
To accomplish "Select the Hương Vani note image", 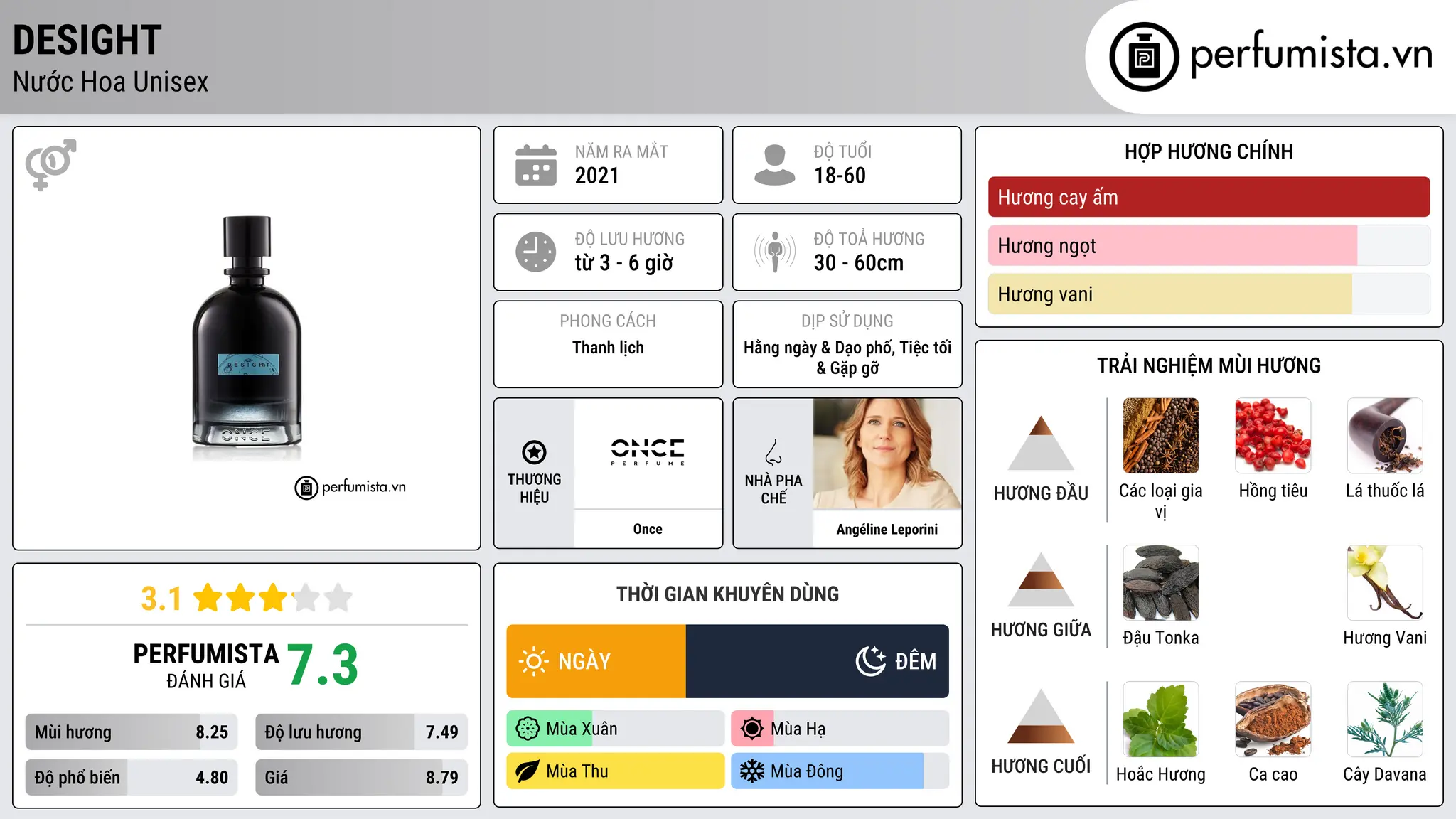I will 1385,583.
